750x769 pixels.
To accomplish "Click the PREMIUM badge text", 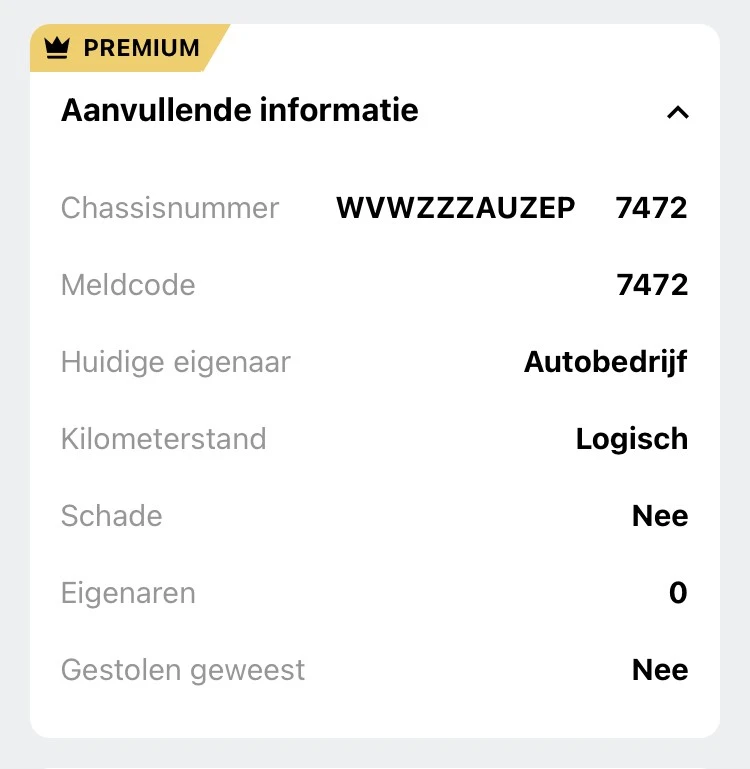I will (x=141, y=48).
